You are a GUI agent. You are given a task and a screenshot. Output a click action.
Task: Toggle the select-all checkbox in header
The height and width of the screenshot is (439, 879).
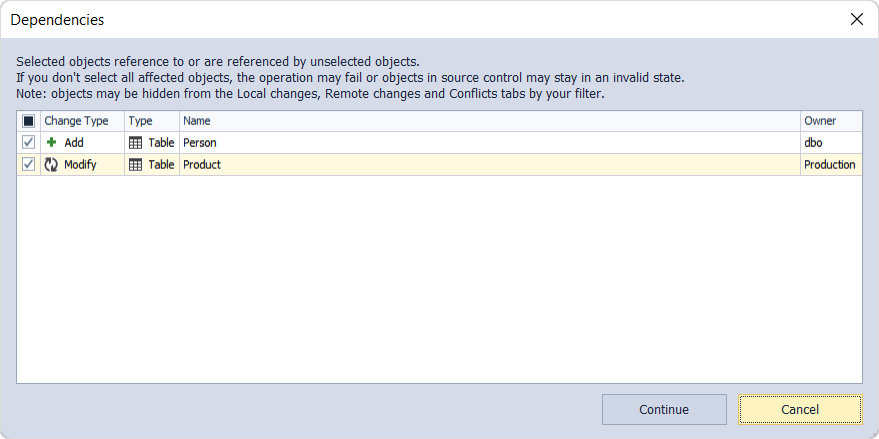[29, 121]
